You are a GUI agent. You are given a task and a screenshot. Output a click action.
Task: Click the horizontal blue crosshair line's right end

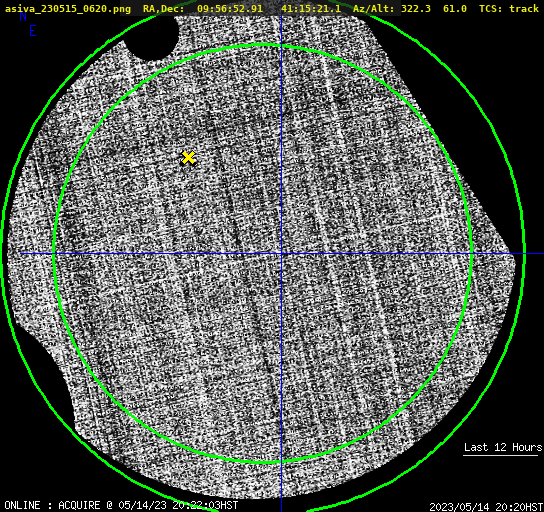[534, 254]
